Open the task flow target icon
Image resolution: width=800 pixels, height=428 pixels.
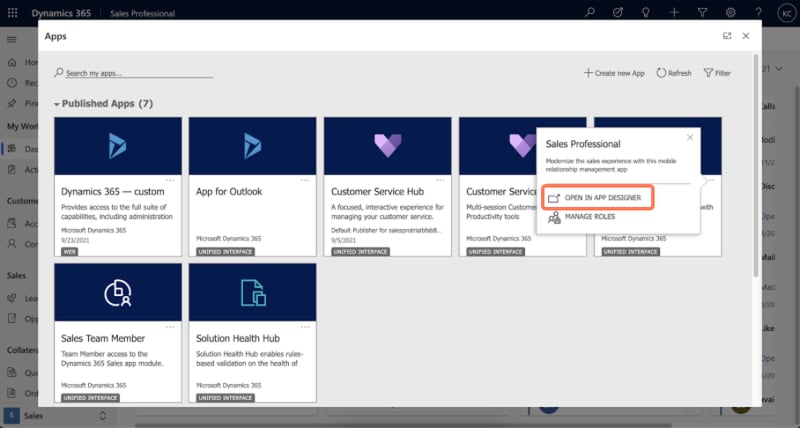[x=618, y=12]
